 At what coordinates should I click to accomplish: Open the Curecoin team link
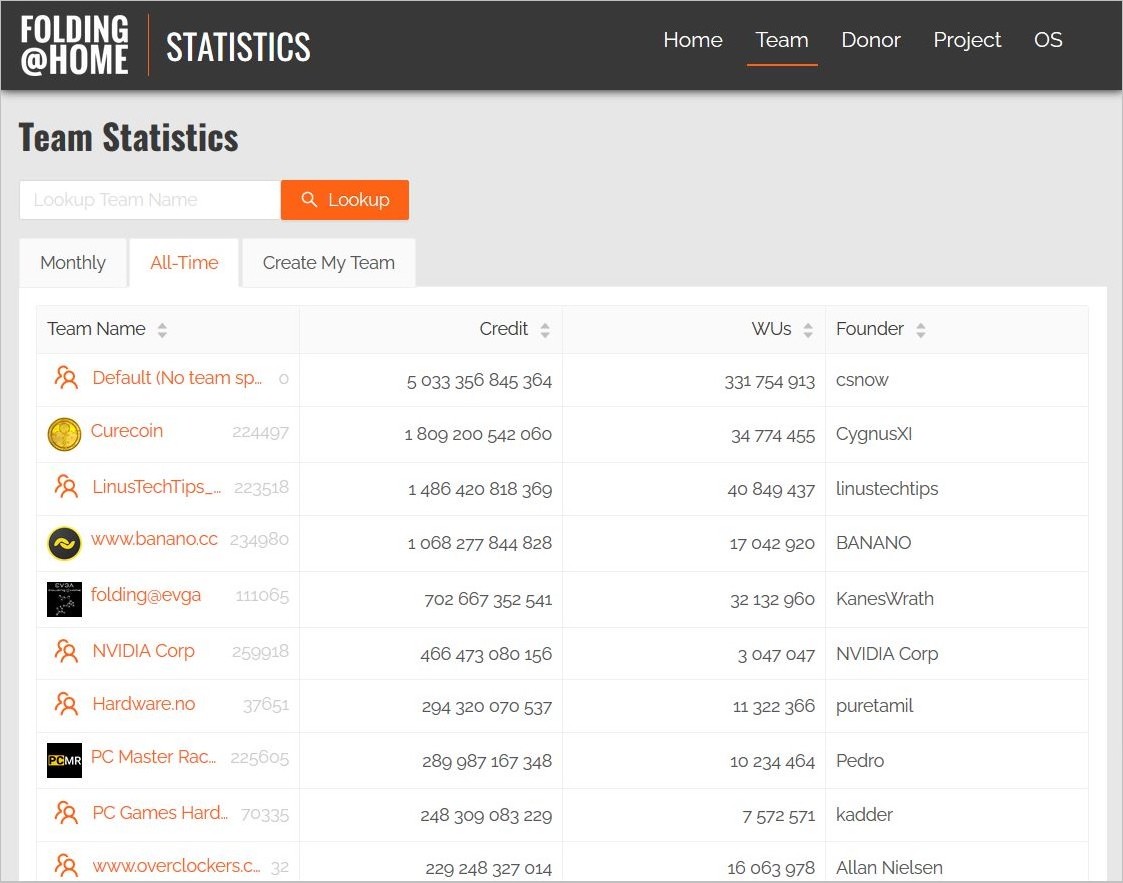pos(127,431)
